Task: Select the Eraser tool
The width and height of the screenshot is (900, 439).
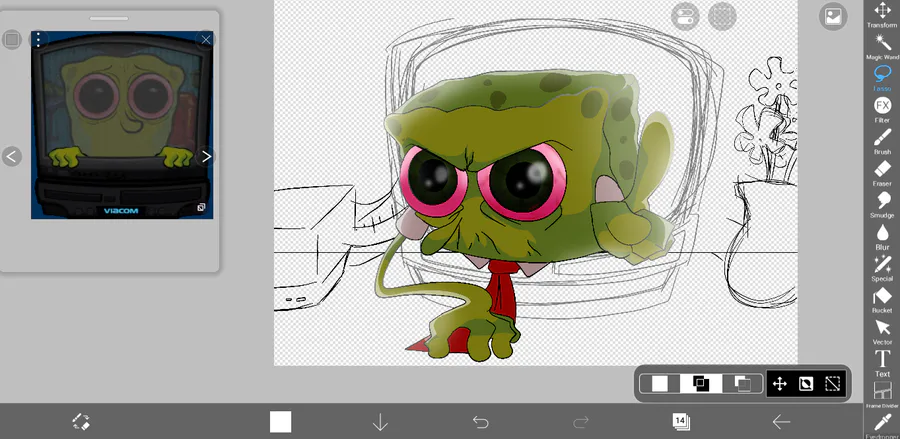Action: [x=882, y=173]
